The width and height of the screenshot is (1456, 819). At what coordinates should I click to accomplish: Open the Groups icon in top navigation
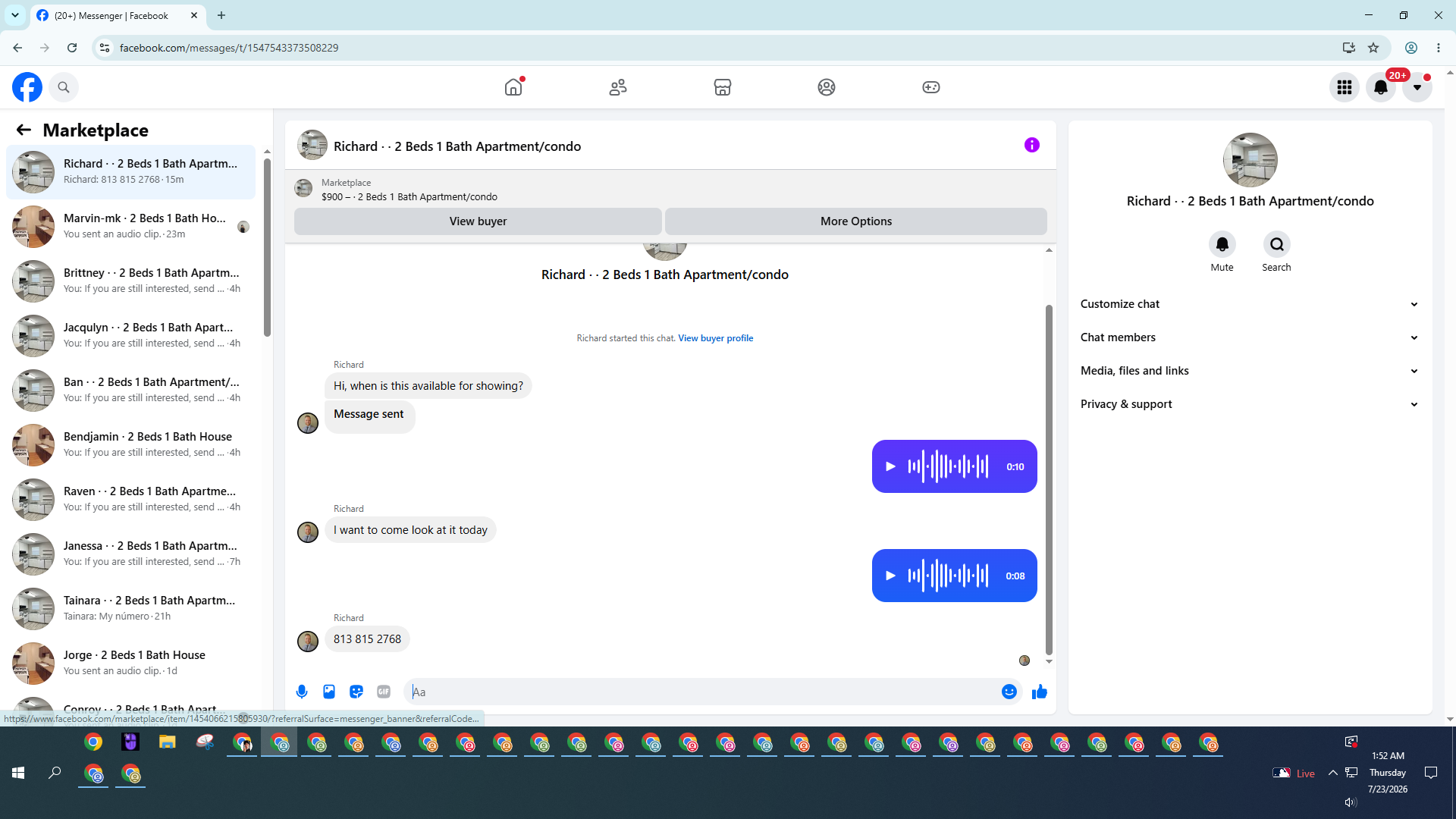(x=827, y=87)
